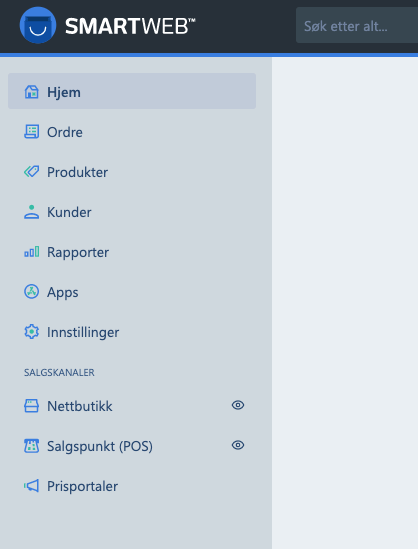418x549 pixels.
Task: Click the Hjem house icon
Action: [x=32, y=92]
